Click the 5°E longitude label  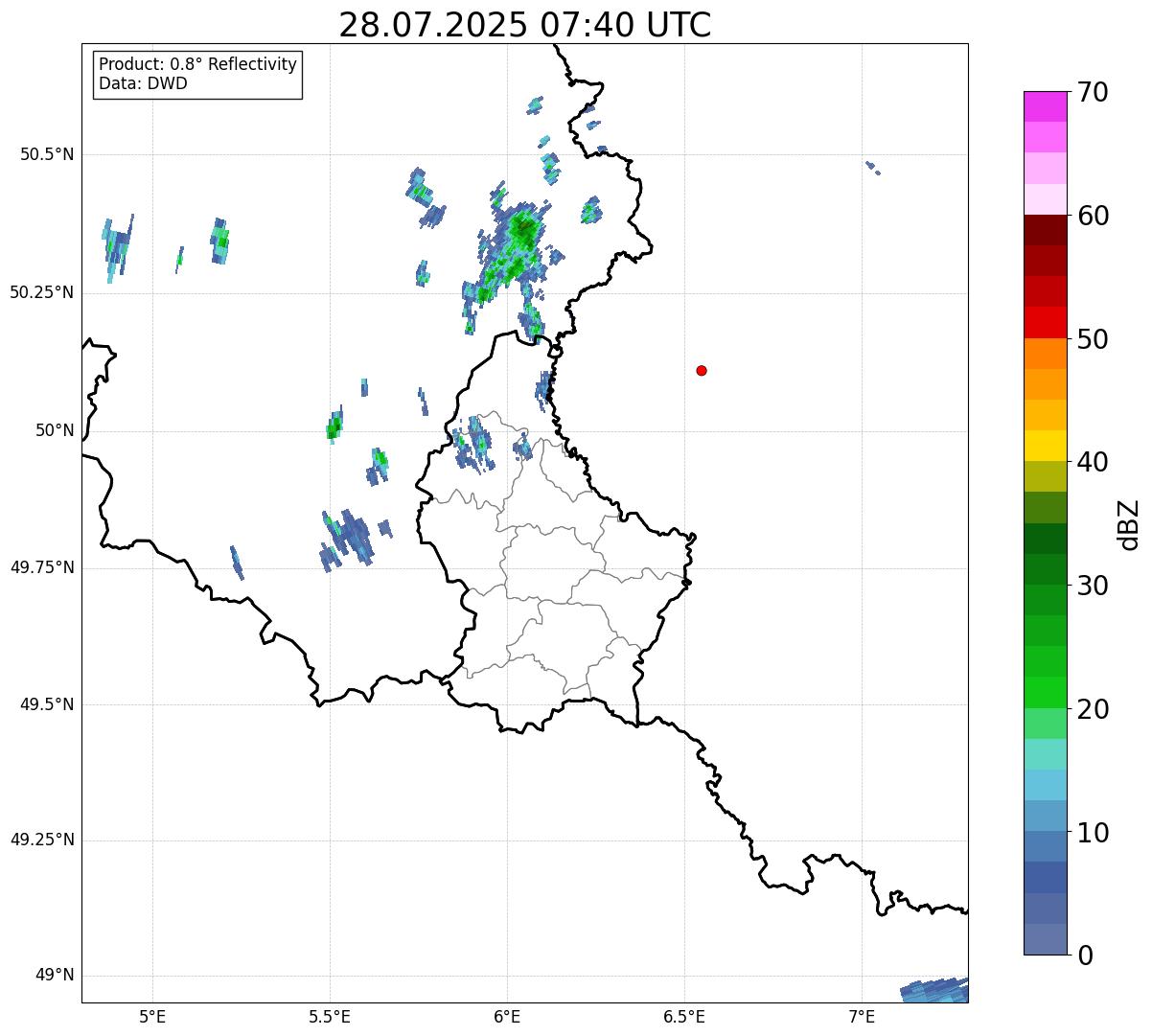click(x=152, y=1016)
